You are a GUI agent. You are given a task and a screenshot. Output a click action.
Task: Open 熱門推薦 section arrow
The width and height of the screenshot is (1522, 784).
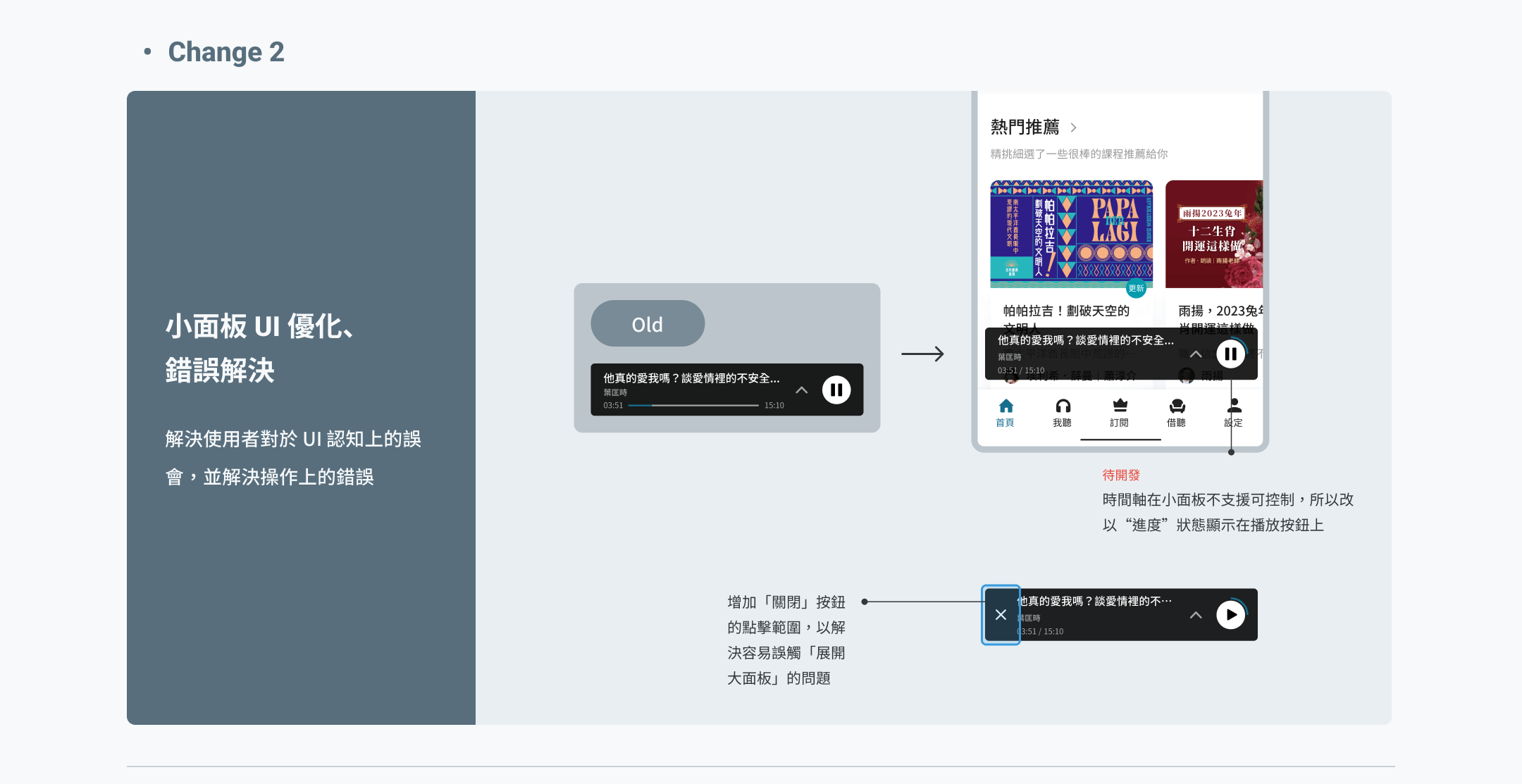pos(1073,127)
